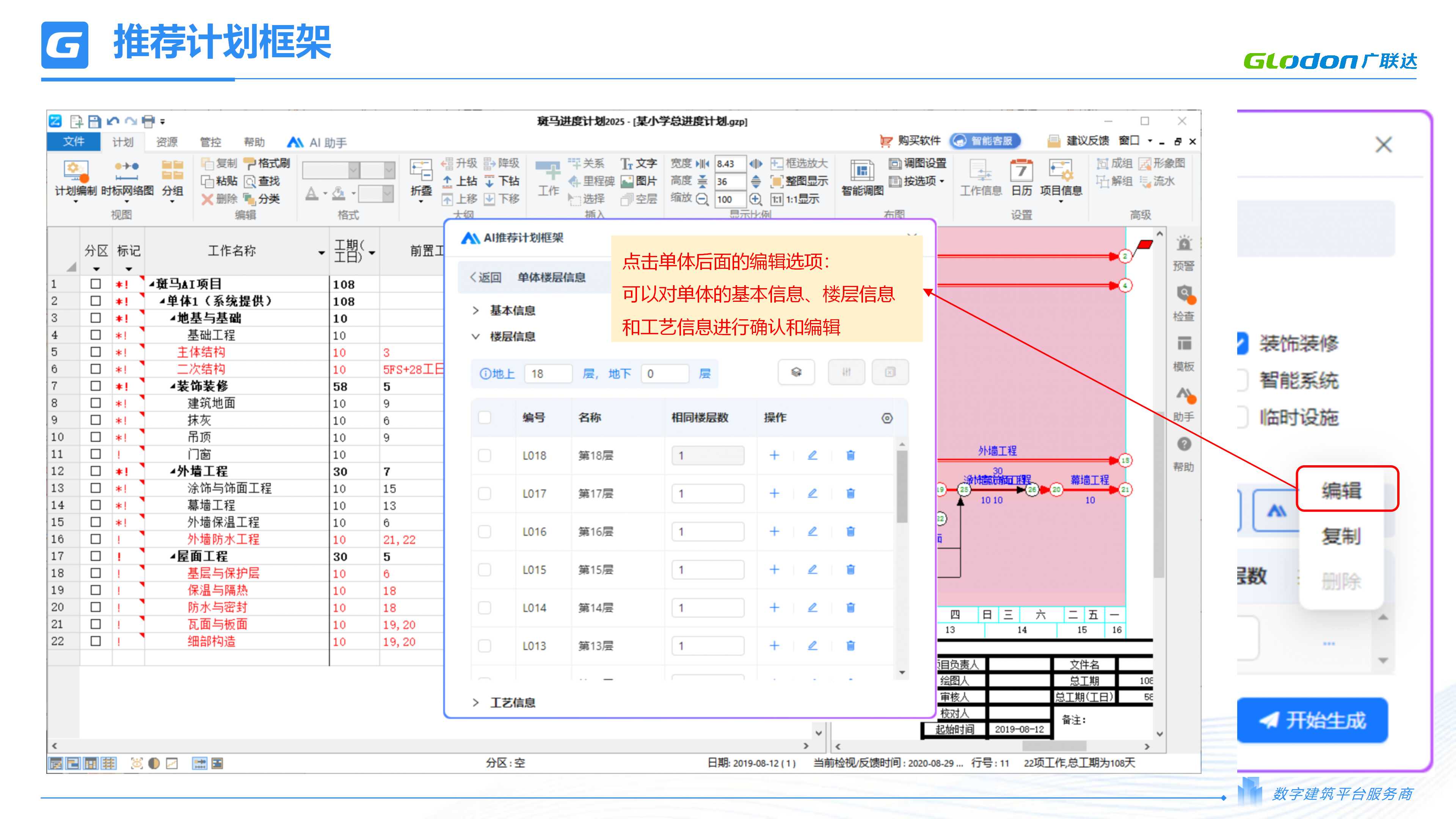
Task: Click the 1:1显示 icon
Action: pos(795,199)
